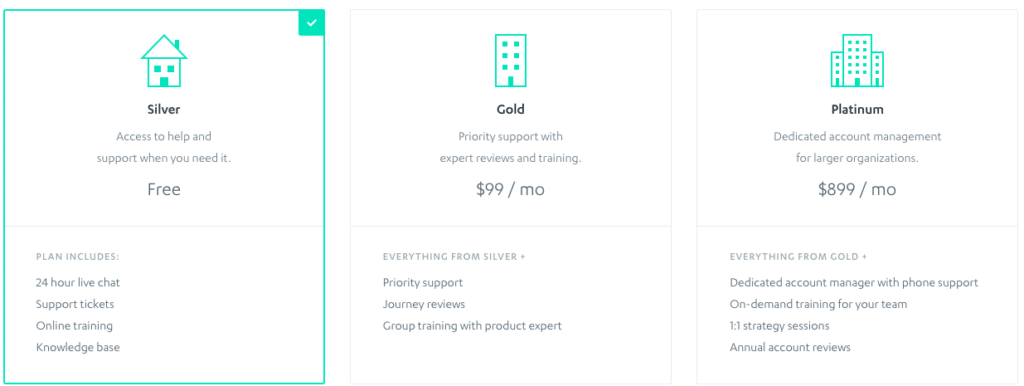Click the $99 / mo price
Viewport: 1024px width, 386px height.
click(510, 189)
